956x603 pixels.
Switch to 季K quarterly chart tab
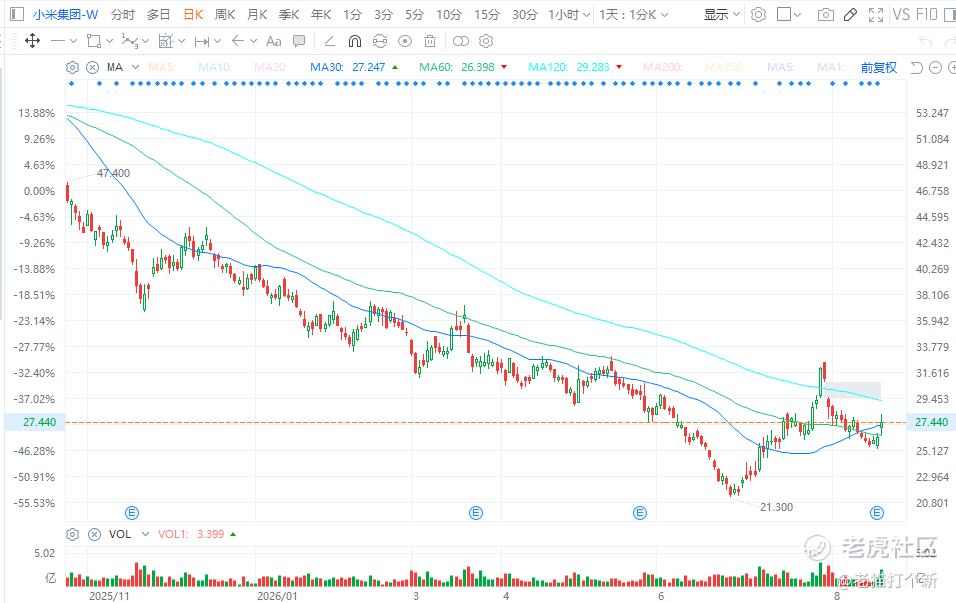tap(289, 14)
